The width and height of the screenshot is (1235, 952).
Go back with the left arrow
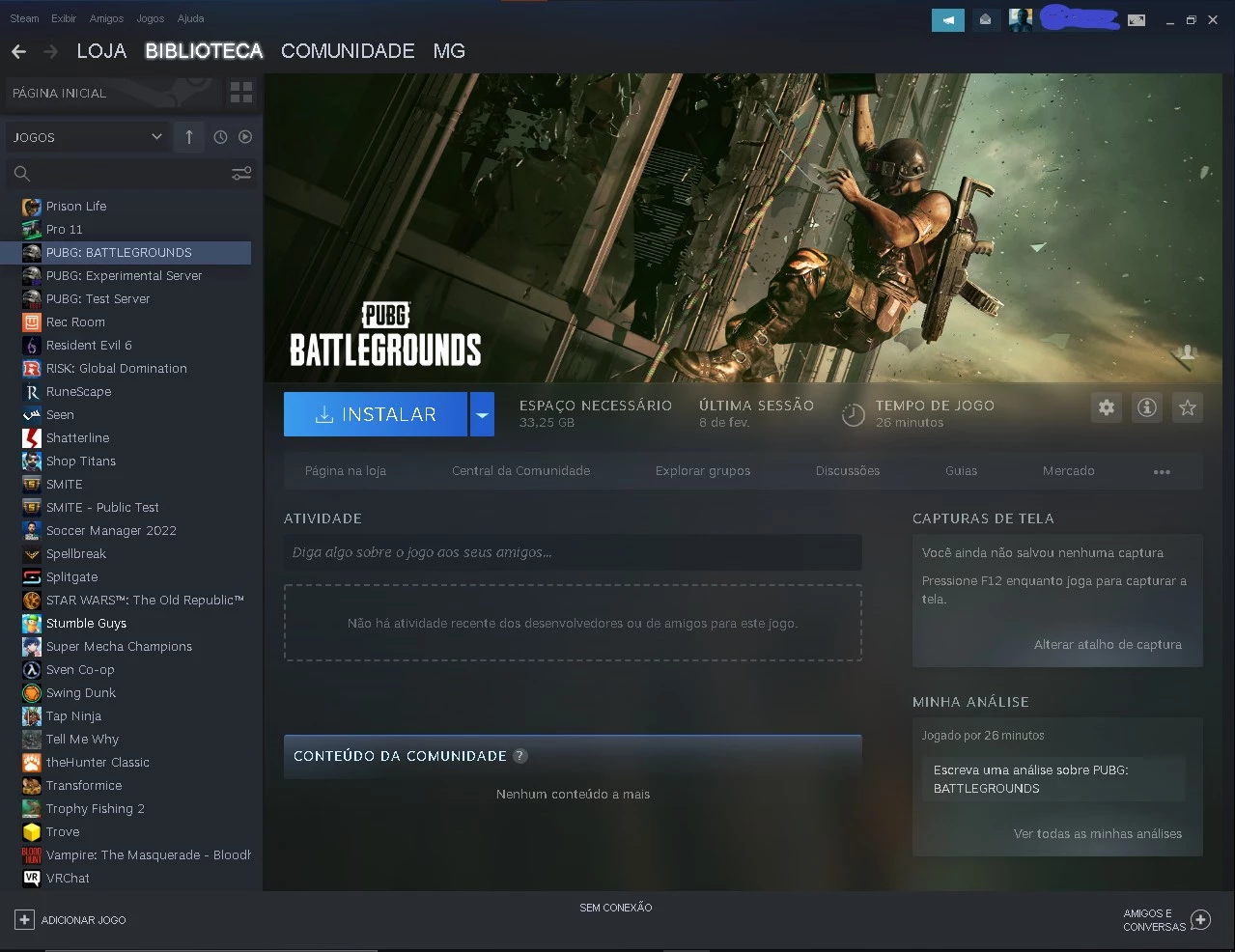click(x=19, y=51)
